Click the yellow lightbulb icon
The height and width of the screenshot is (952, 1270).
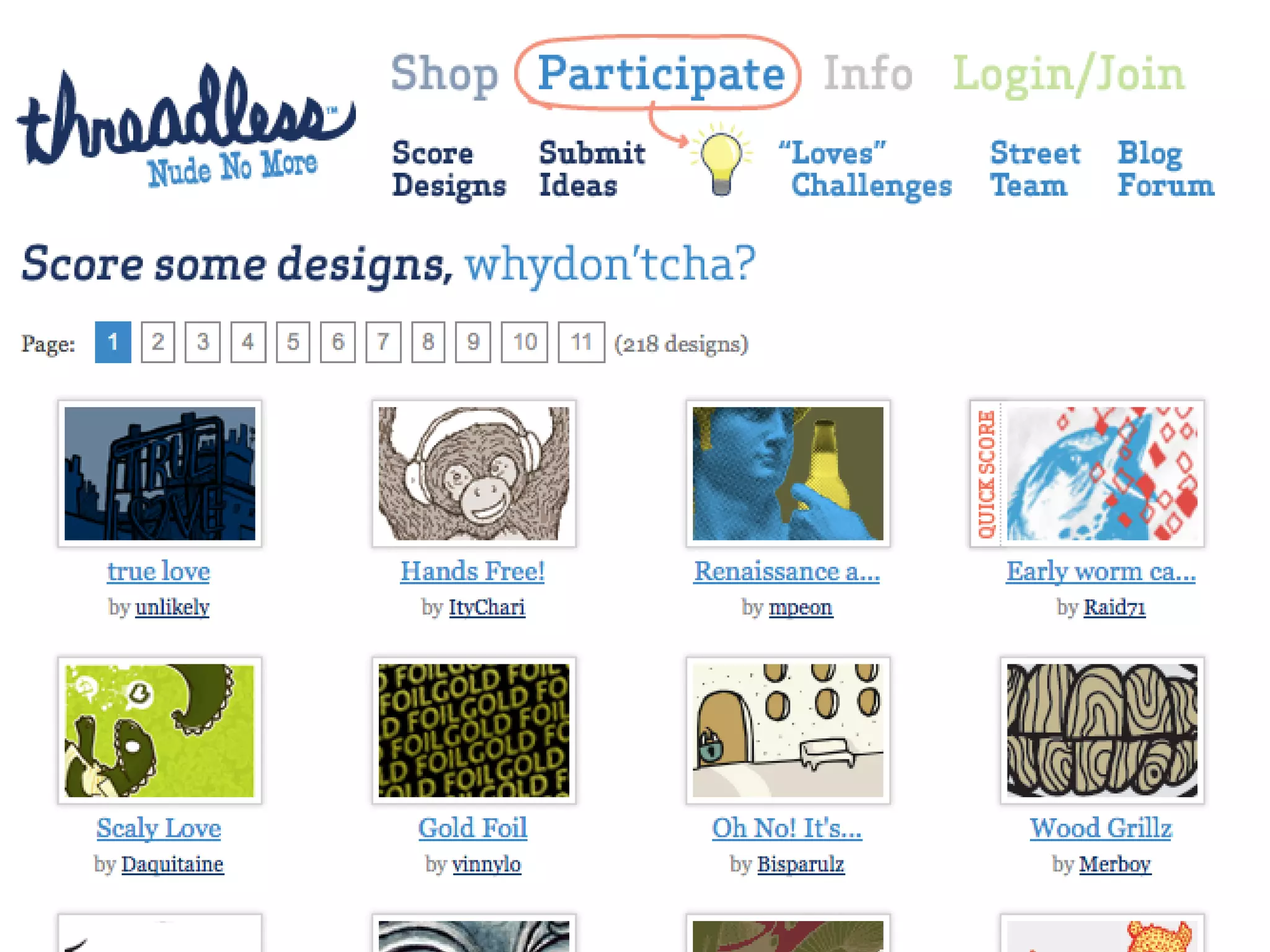tap(721, 160)
